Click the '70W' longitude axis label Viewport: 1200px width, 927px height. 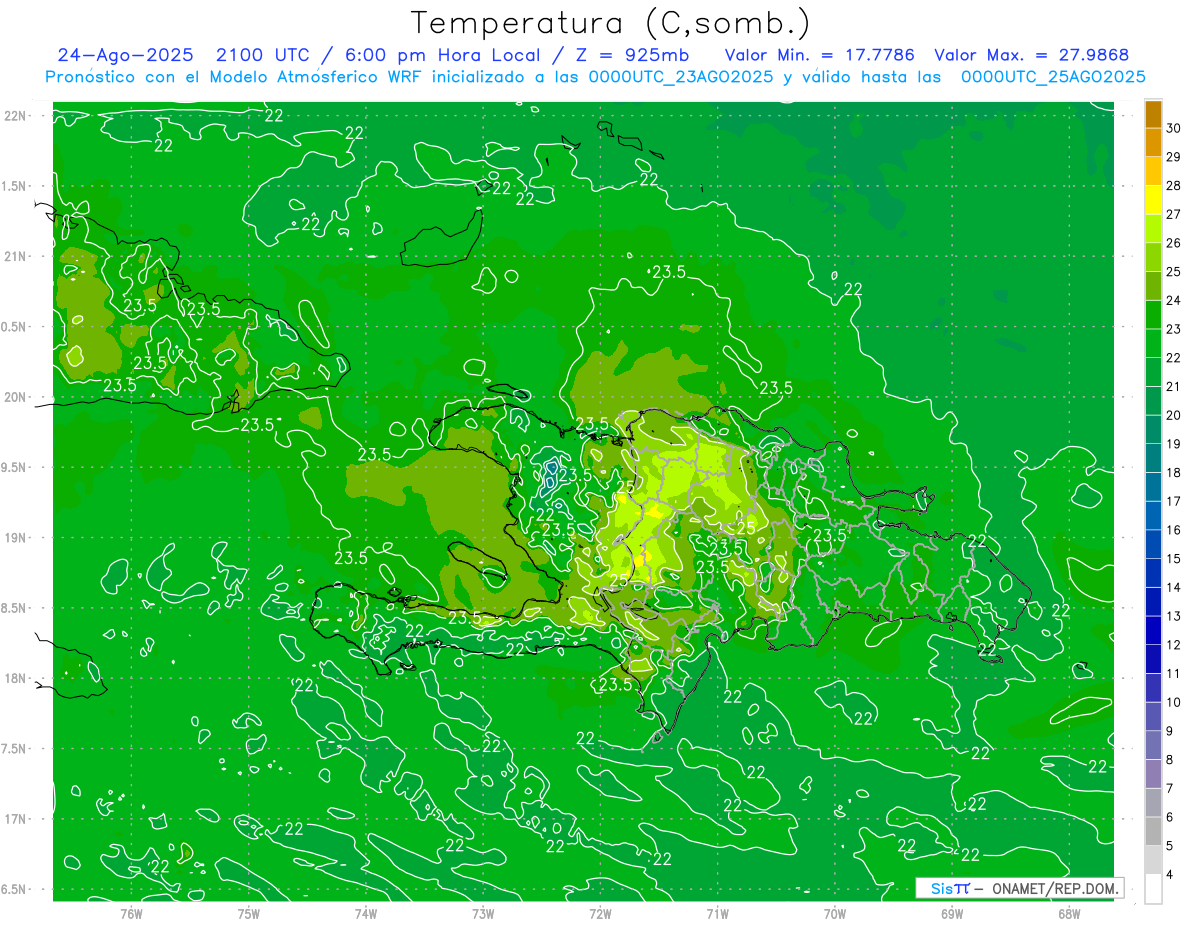point(835,913)
